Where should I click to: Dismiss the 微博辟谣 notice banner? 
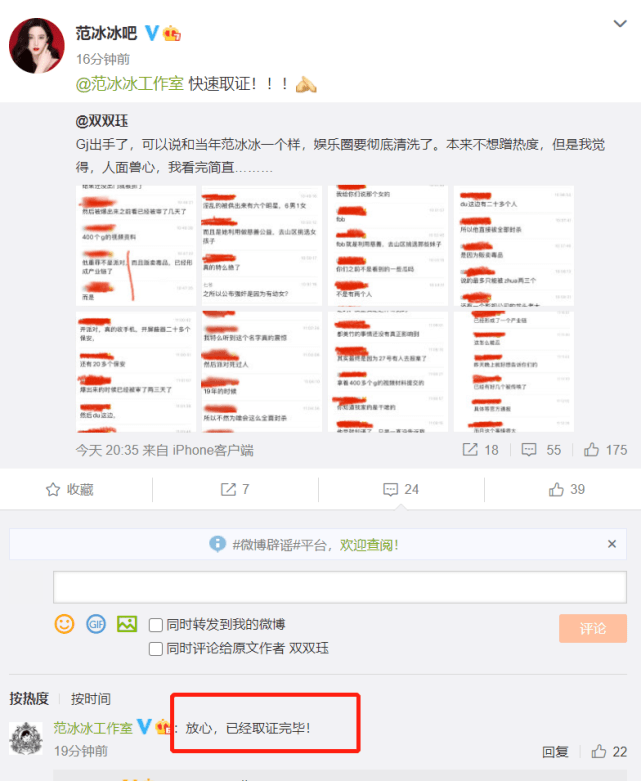click(612, 544)
